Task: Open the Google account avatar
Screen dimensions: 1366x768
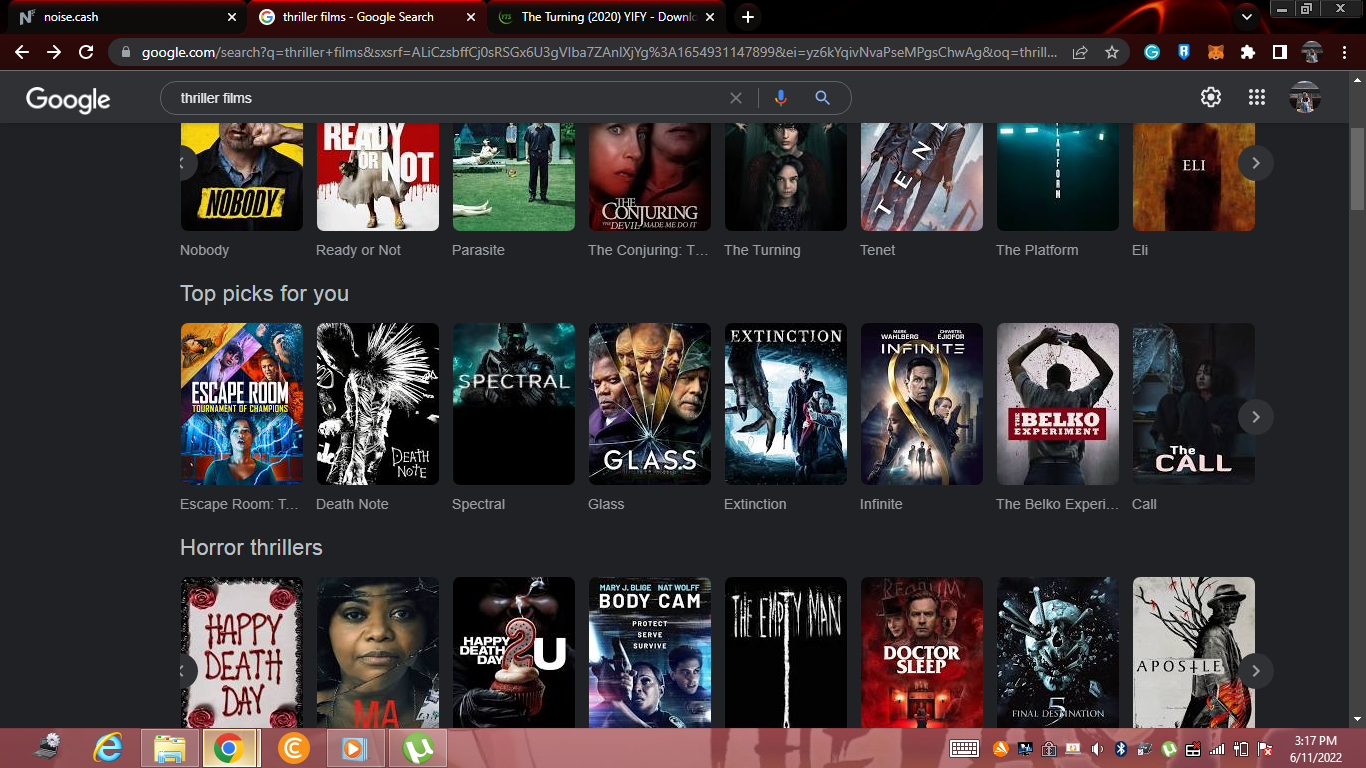Action: click(1305, 97)
